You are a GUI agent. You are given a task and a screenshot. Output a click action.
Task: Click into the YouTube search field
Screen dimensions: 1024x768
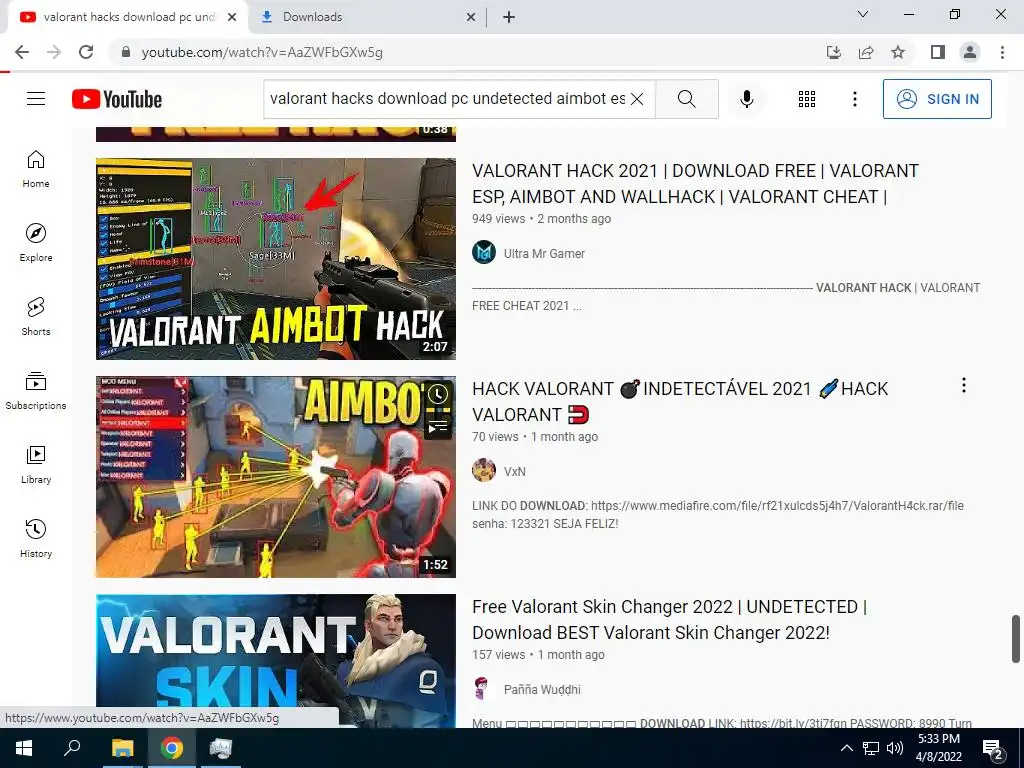[447, 99]
